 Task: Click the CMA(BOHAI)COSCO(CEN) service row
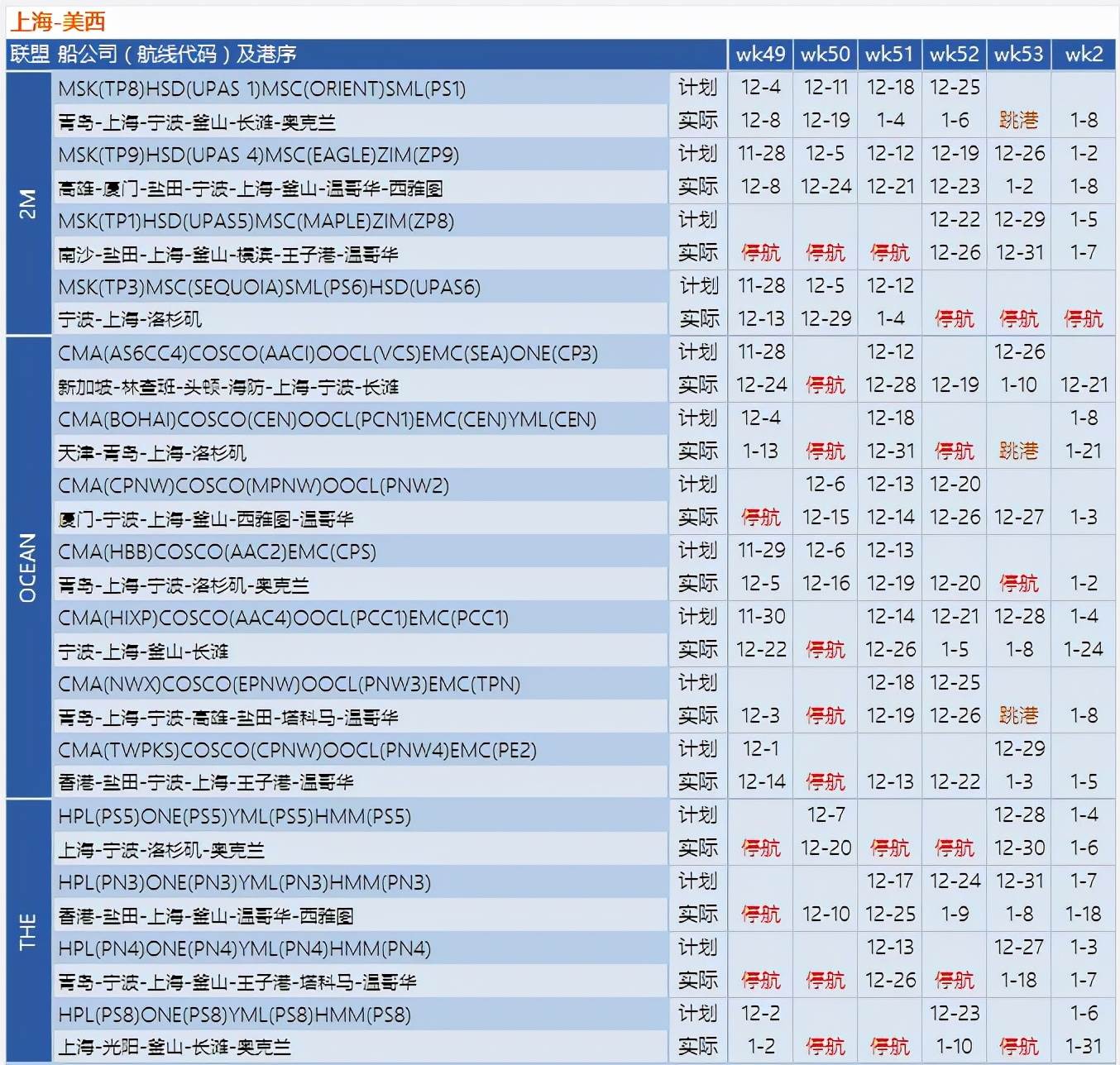click(361, 418)
